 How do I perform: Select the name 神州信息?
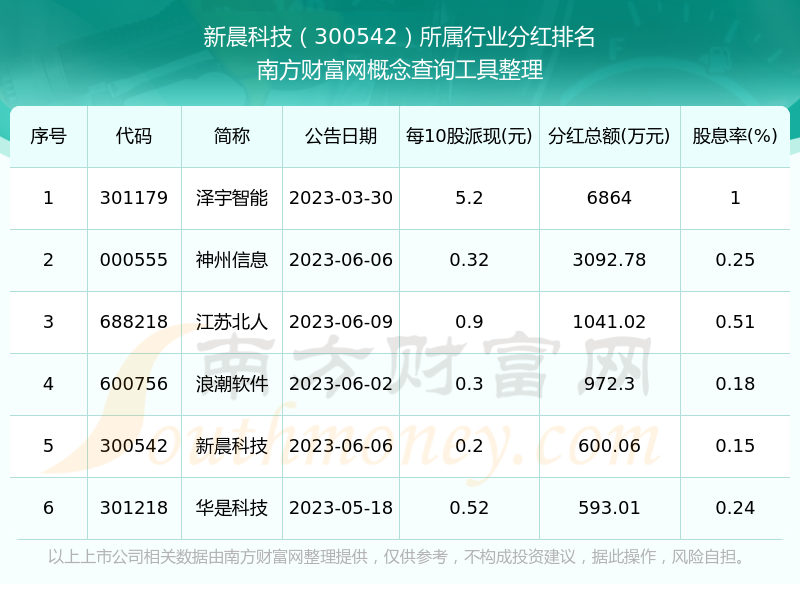click(232, 260)
